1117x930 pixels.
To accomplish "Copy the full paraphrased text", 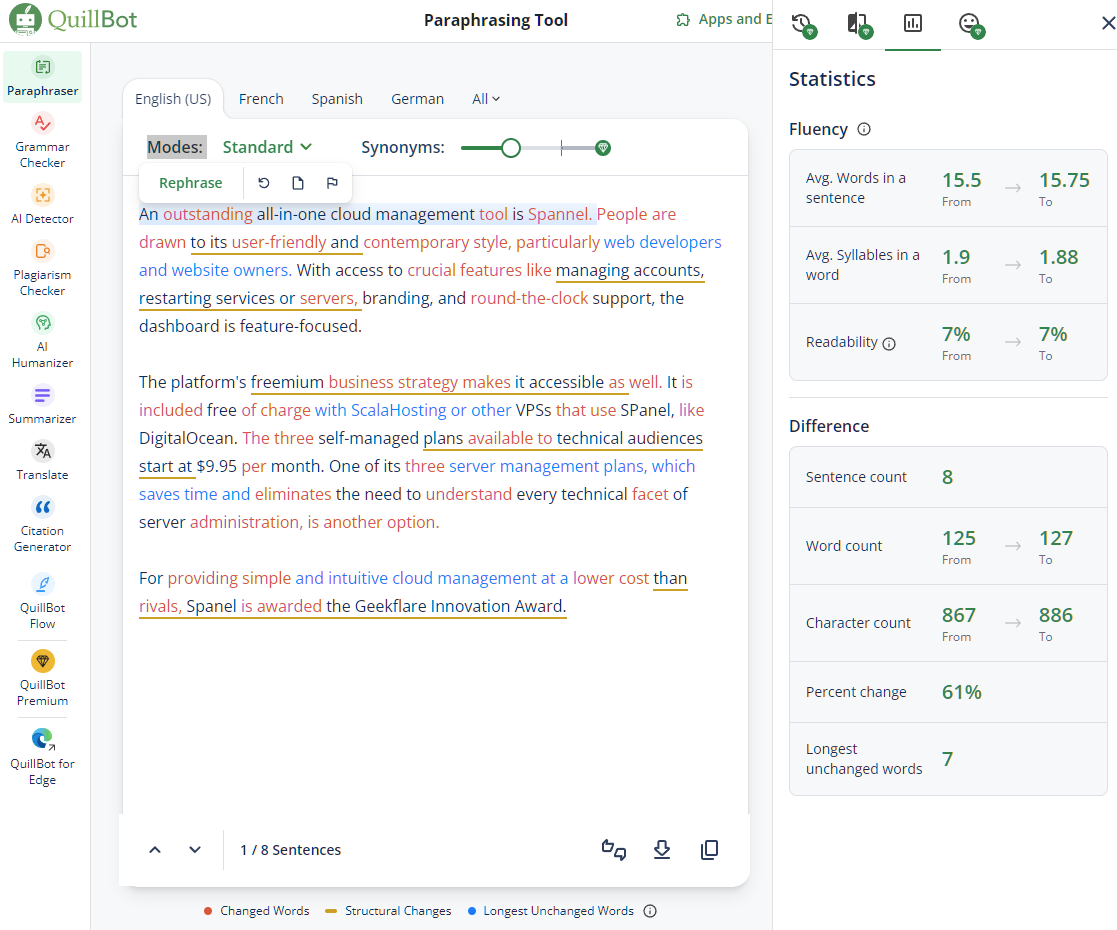I will [710, 849].
